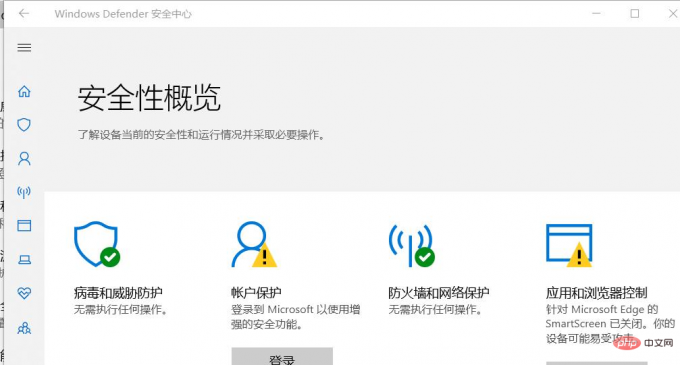The width and height of the screenshot is (680, 365).
Task: Open 帐户保护 section
Action: [x=256, y=293]
